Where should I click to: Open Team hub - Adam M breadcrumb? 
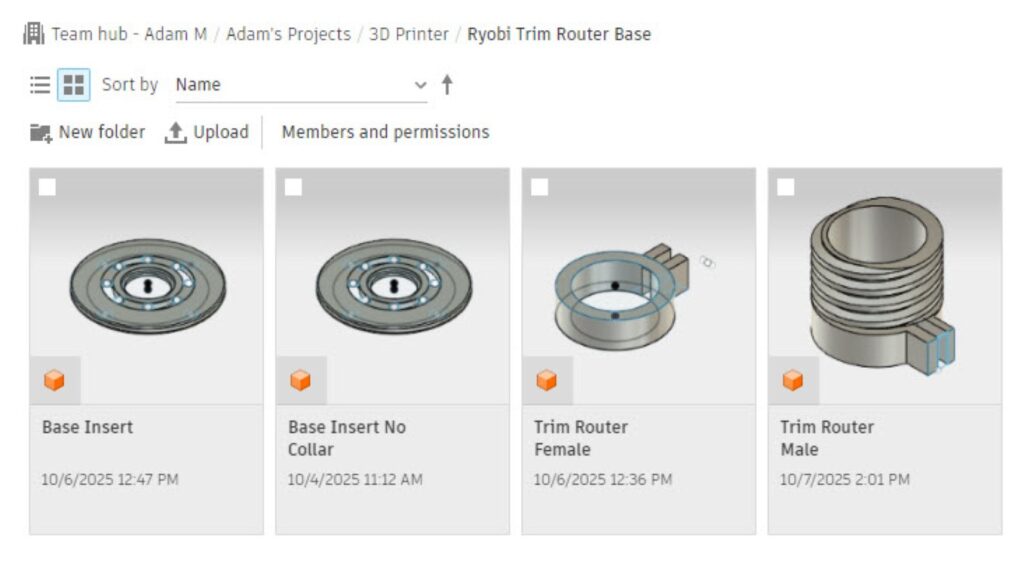129,34
